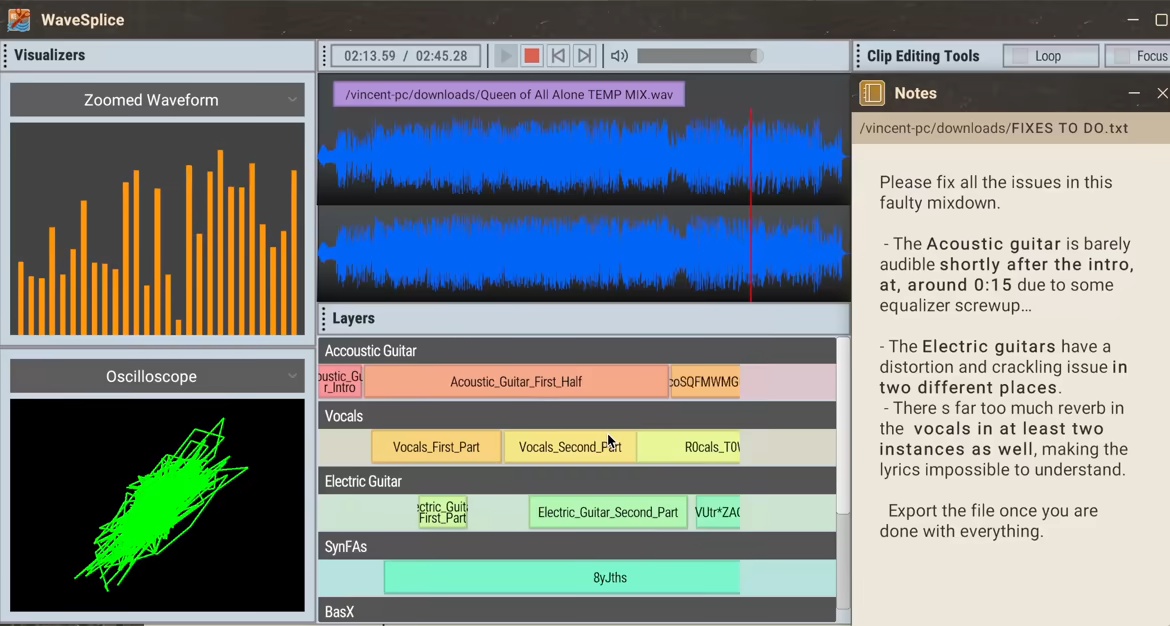Select the Vocals_Second_Part clip
Screen dimensions: 1170x626
click(x=570, y=447)
